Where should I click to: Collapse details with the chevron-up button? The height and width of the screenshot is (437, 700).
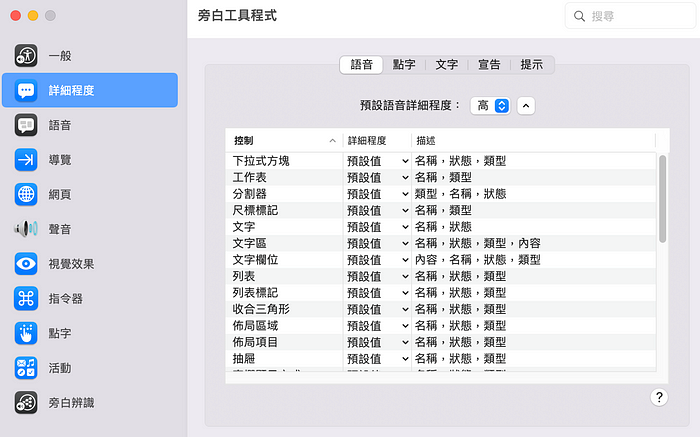click(526, 105)
